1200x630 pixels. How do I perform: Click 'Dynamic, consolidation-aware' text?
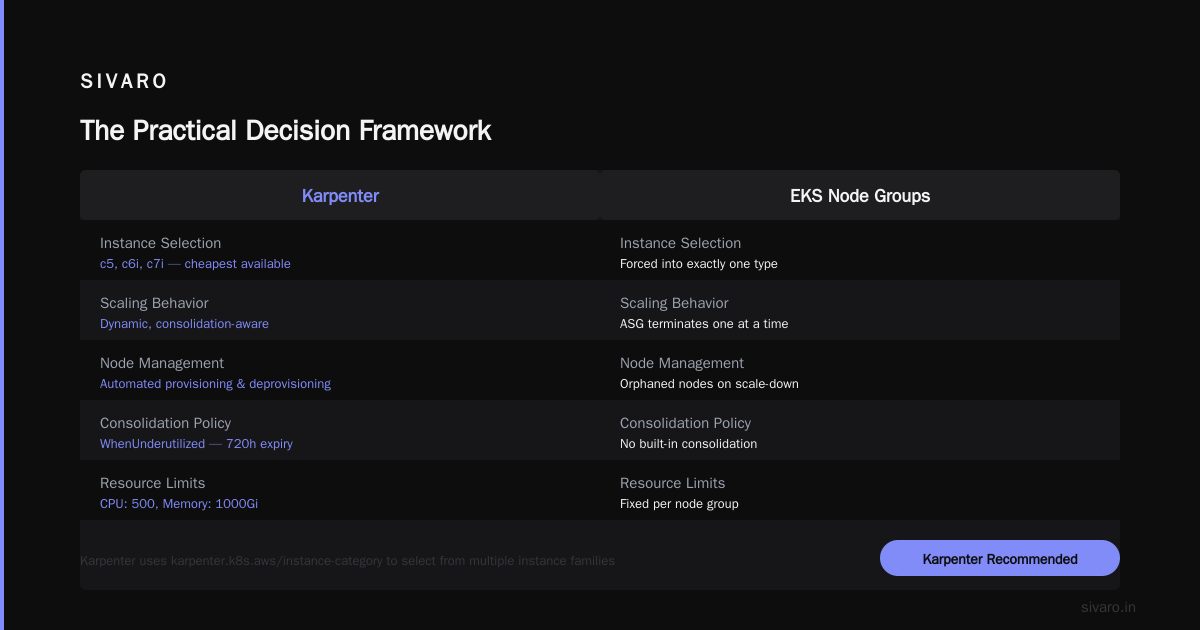click(x=184, y=324)
